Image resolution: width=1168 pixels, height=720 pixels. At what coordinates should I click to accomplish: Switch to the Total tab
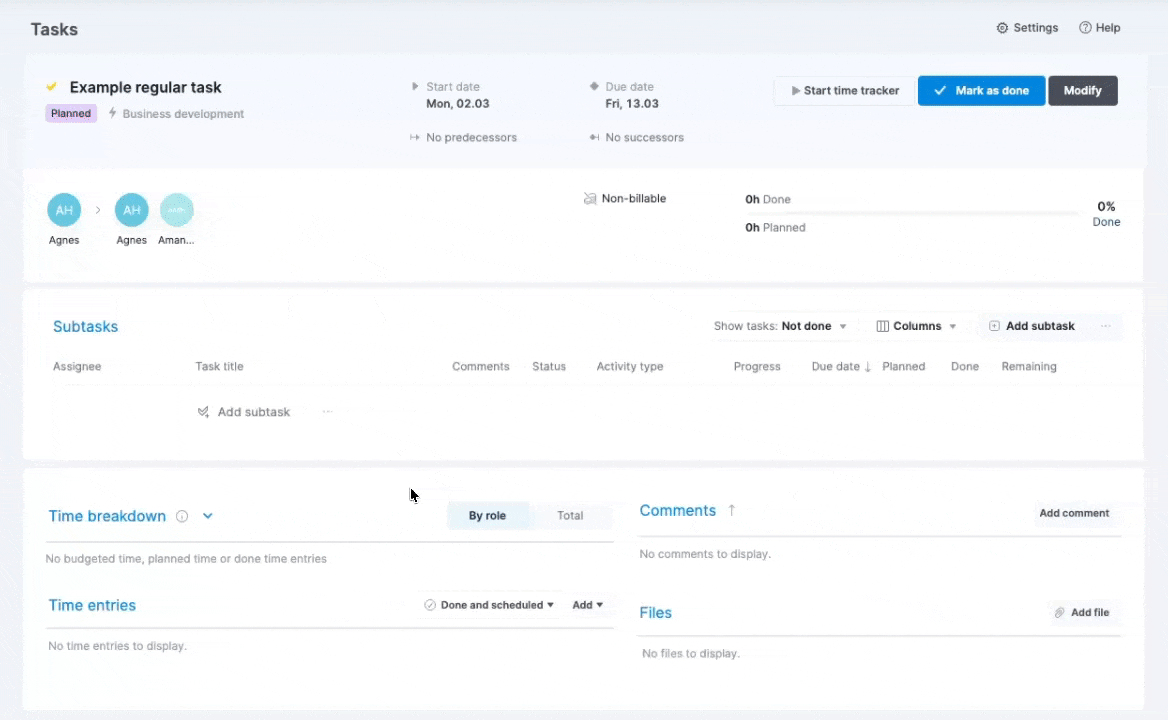point(571,515)
